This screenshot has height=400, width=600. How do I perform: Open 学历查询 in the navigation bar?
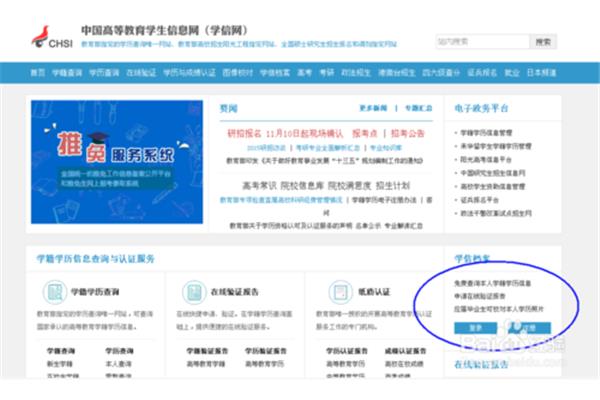104,72
